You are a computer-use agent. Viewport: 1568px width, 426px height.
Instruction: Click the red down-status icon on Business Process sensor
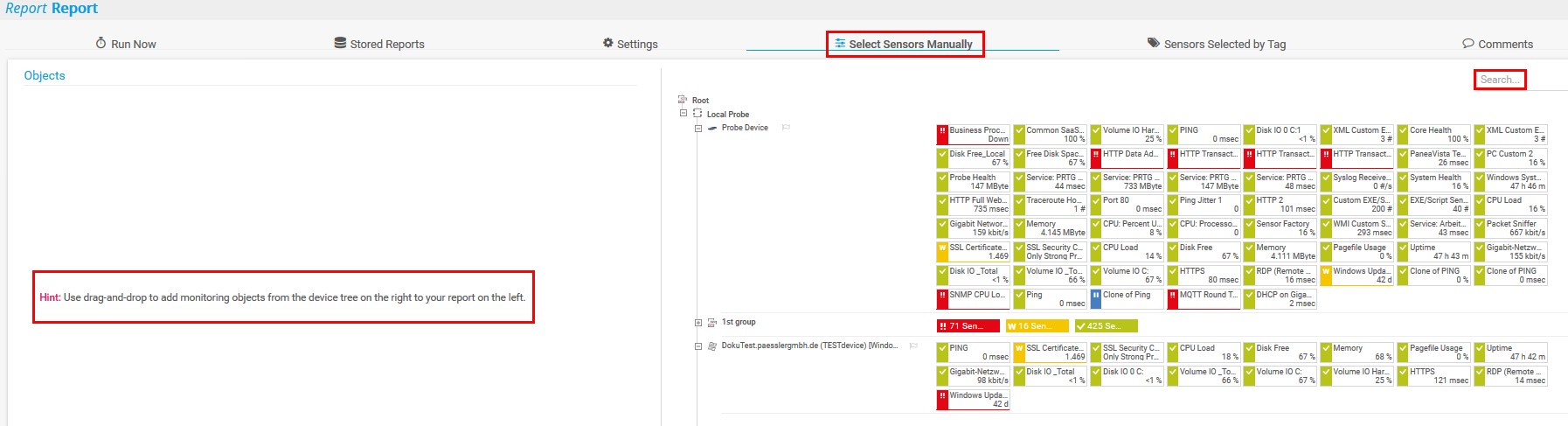(x=942, y=135)
